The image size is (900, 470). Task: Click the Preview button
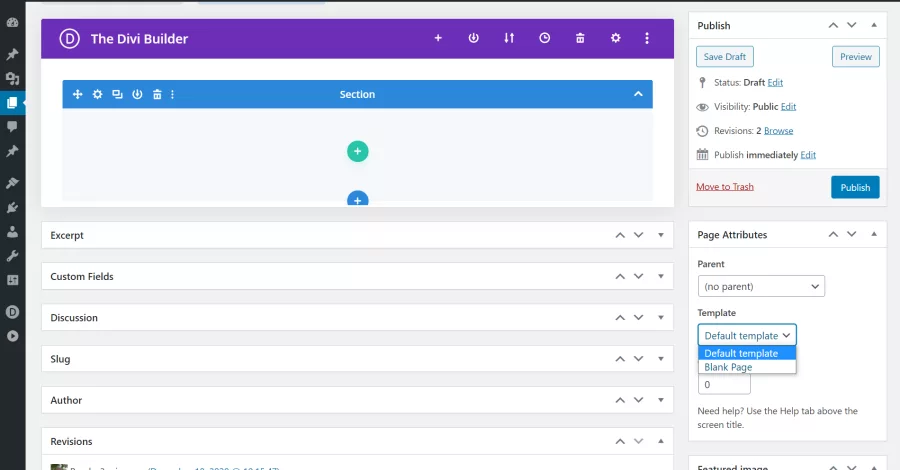(855, 57)
